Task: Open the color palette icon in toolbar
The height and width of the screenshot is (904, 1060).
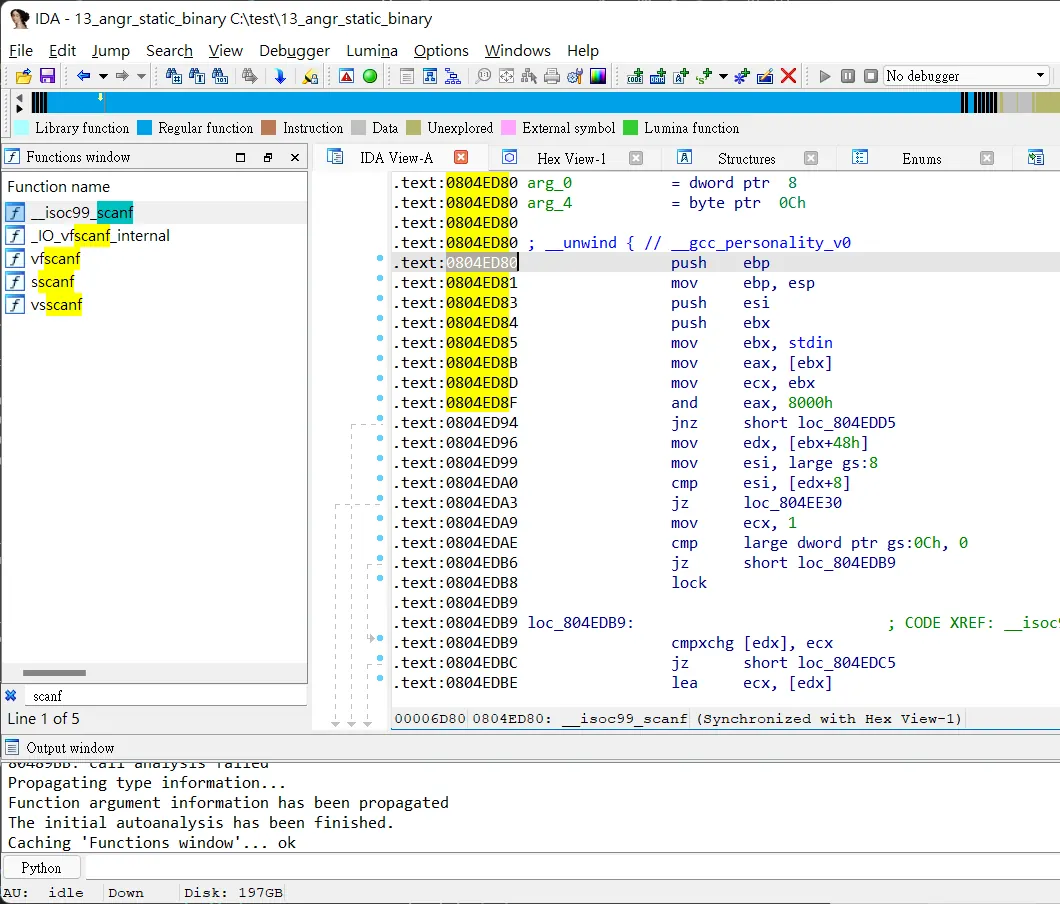Action: click(598, 76)
